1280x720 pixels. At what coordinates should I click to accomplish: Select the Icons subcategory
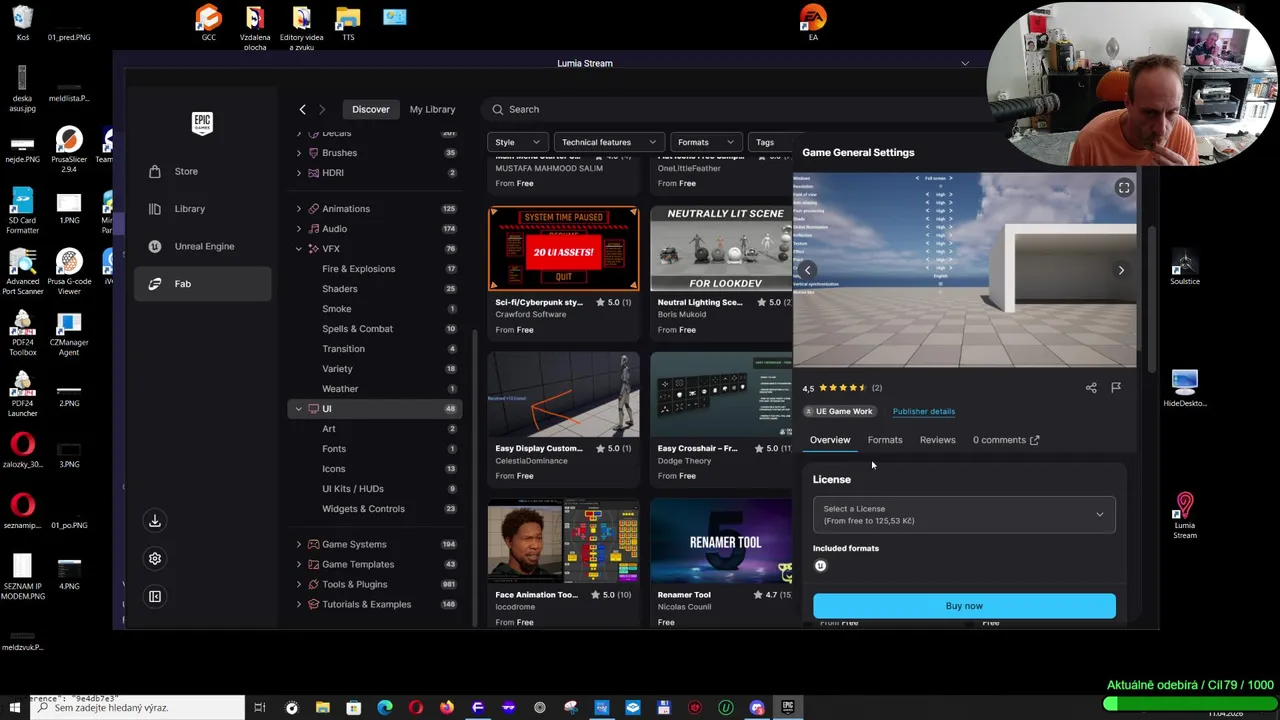pyautogui.click(x=333, y=469)
